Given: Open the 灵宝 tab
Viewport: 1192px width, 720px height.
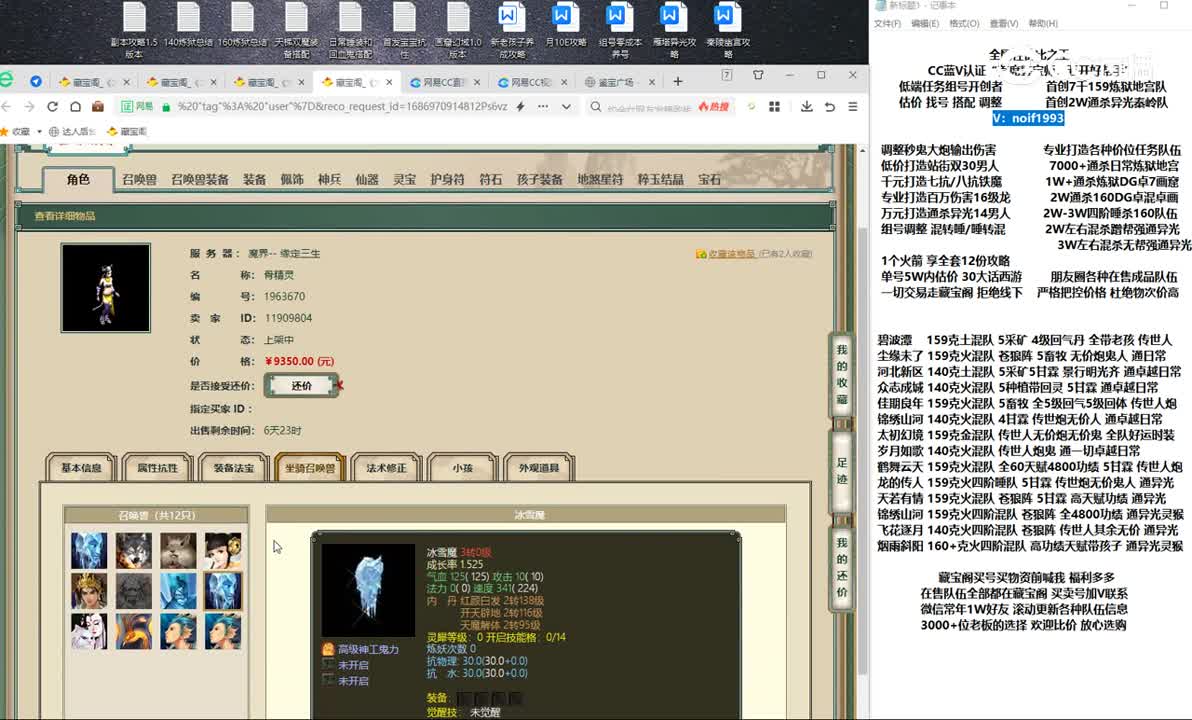Looking at the screenshot, I should tap(404, 179).
